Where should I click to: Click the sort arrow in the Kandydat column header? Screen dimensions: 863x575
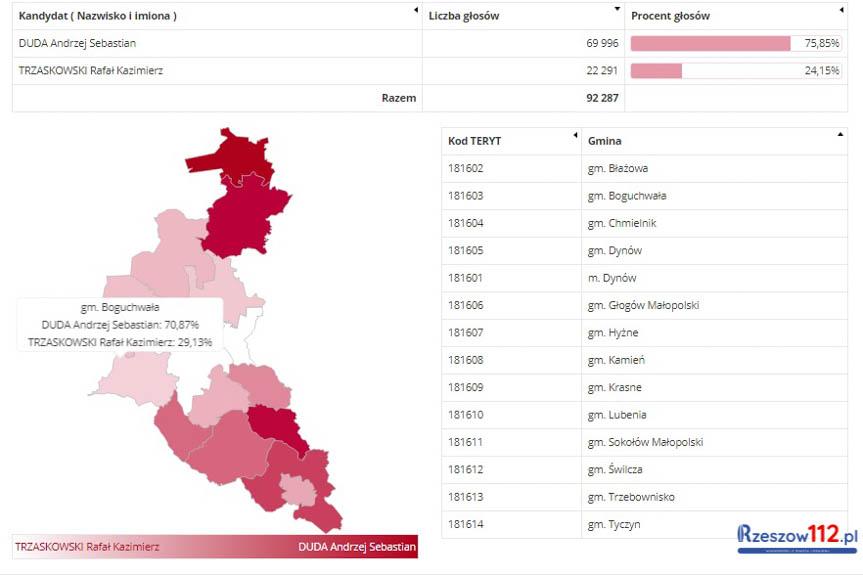[416, 10]
